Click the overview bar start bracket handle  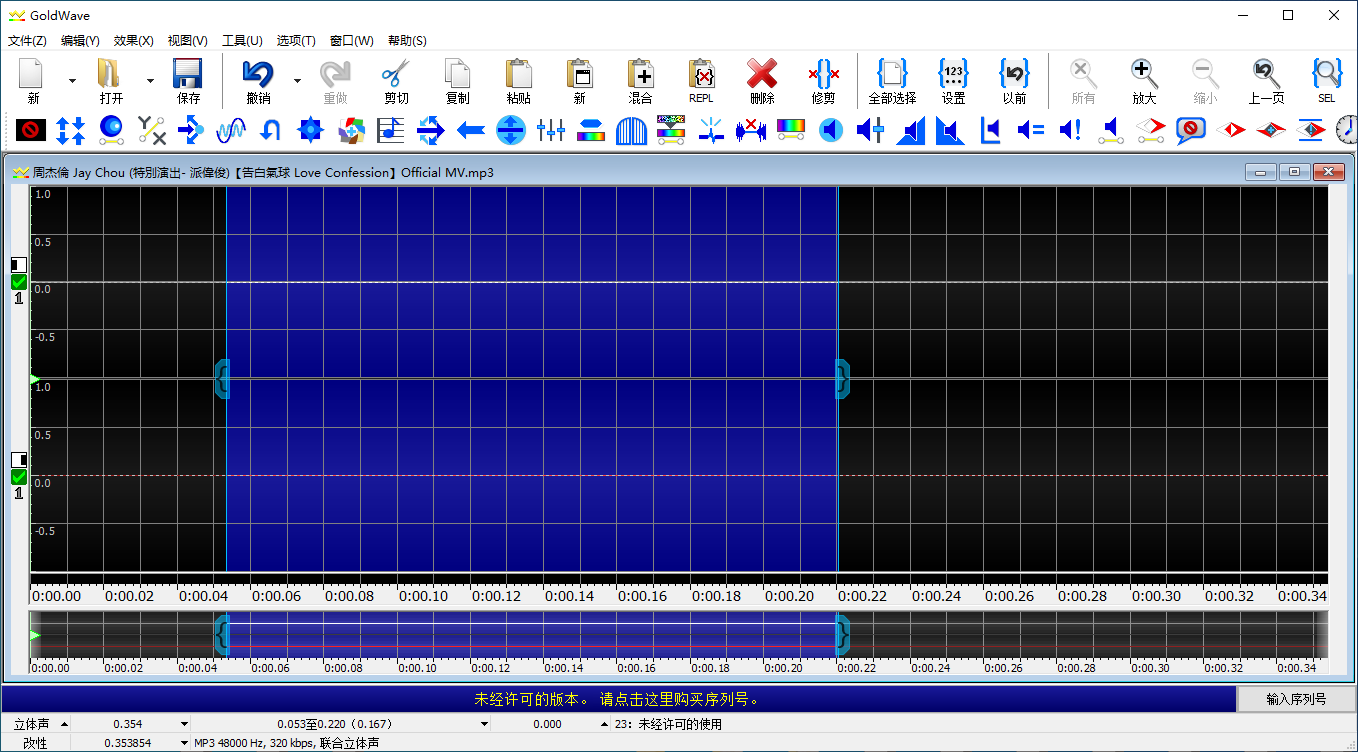[x=222, y=634]
